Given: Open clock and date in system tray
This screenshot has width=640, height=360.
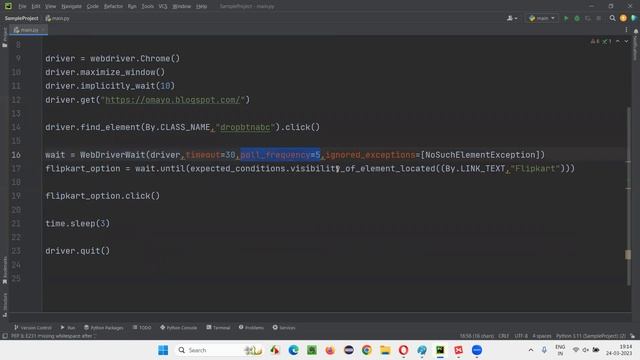Looking at the screenshot, I should tap(619, 350).
